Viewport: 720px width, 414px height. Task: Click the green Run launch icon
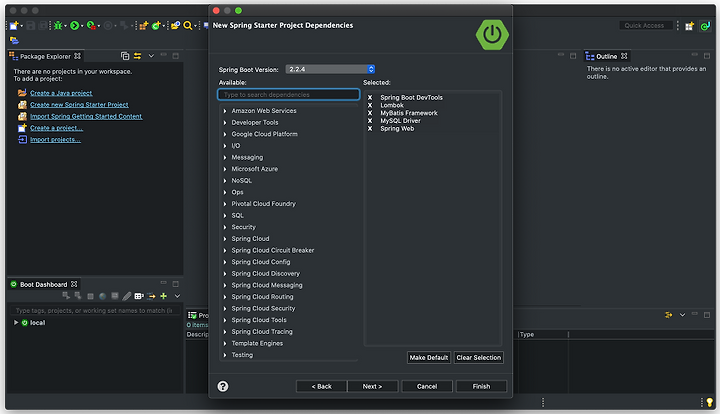[x=74, y=26]
